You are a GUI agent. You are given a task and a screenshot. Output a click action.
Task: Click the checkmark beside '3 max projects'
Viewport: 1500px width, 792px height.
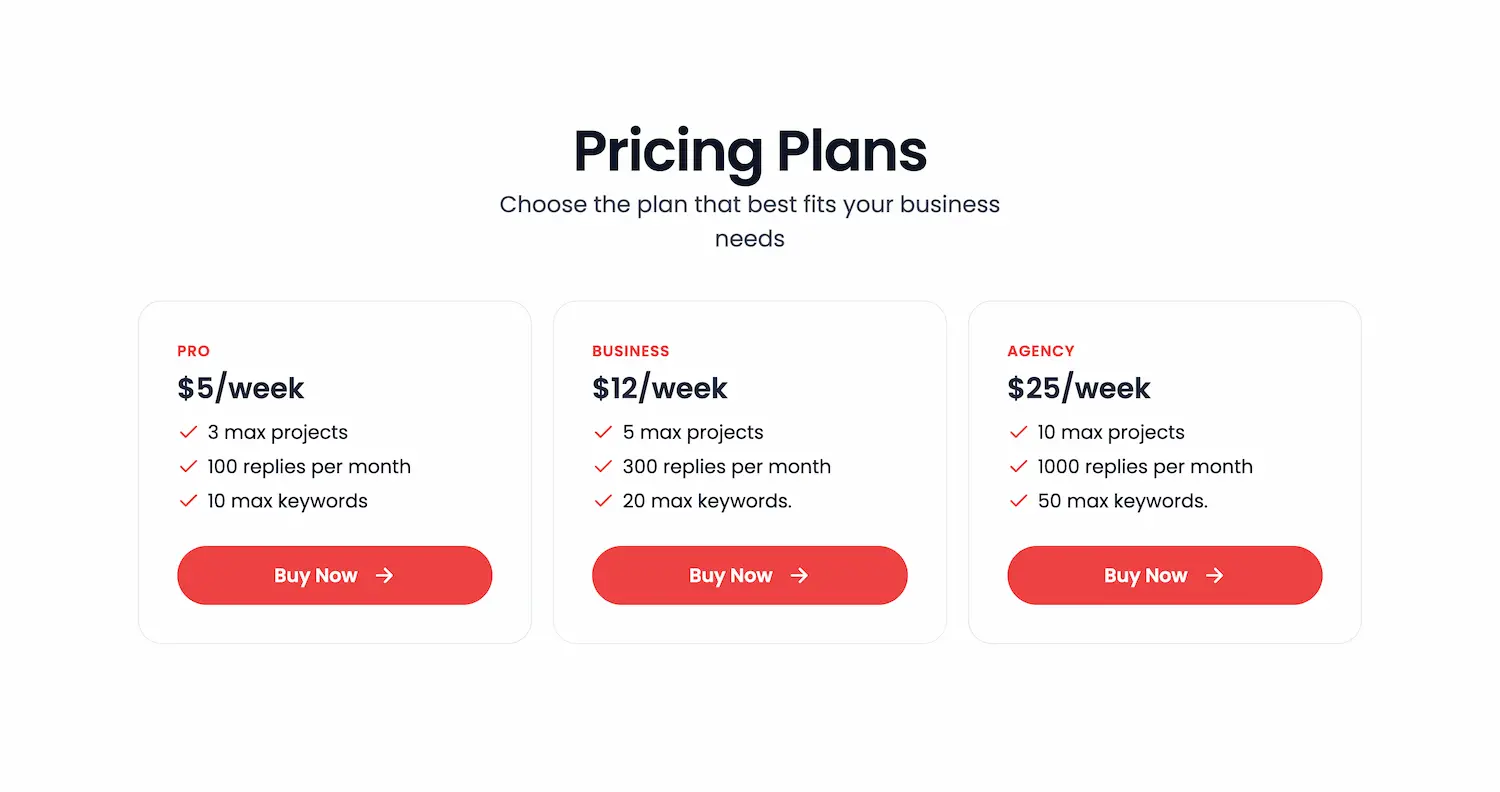coord(188,432)
